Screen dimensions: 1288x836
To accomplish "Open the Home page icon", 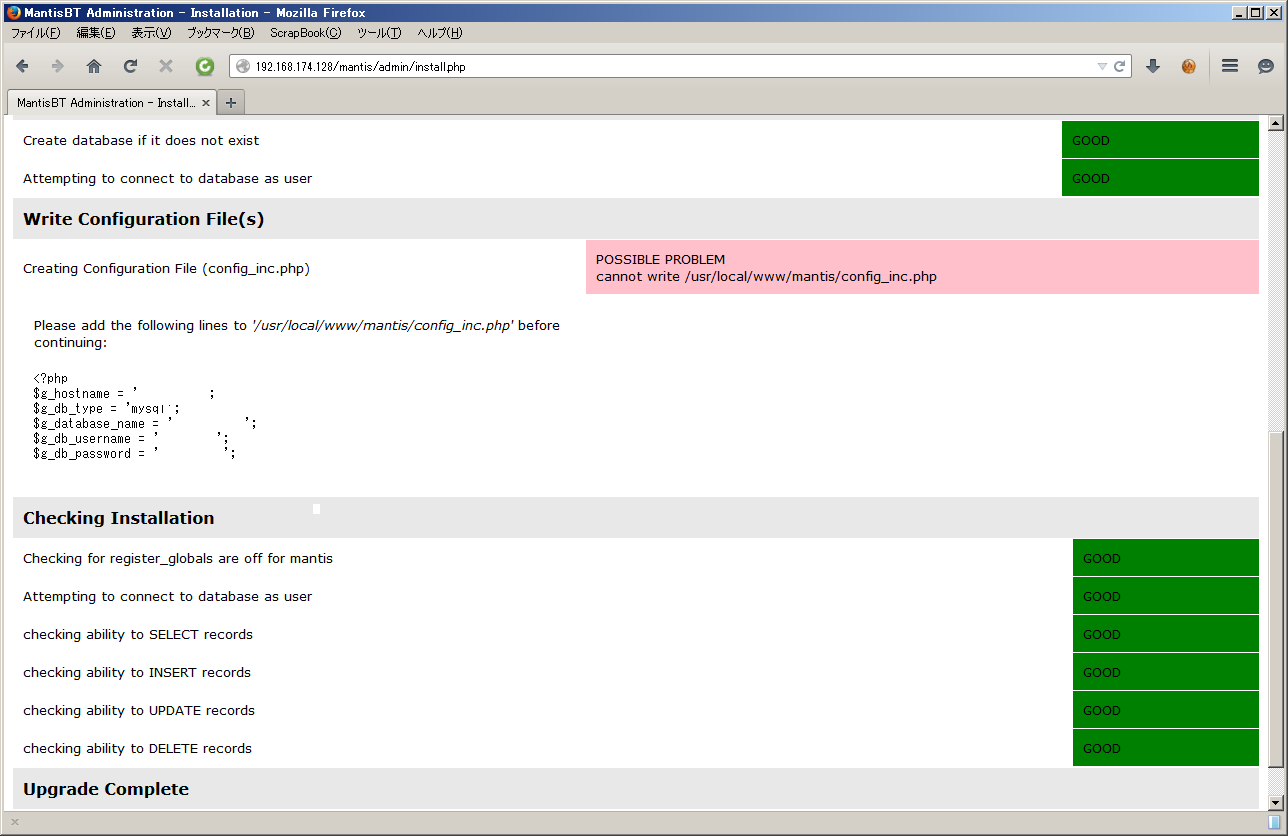I will (94, 66).
